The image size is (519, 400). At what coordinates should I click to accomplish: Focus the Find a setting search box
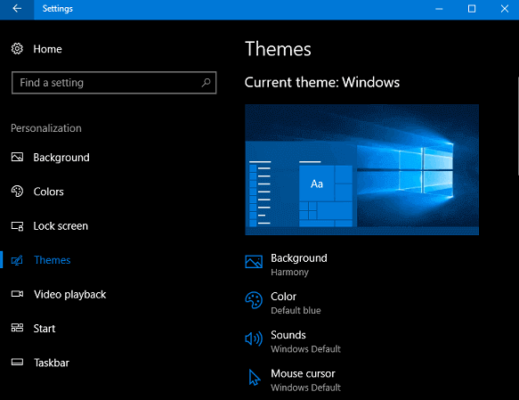(x=114, y=83)
